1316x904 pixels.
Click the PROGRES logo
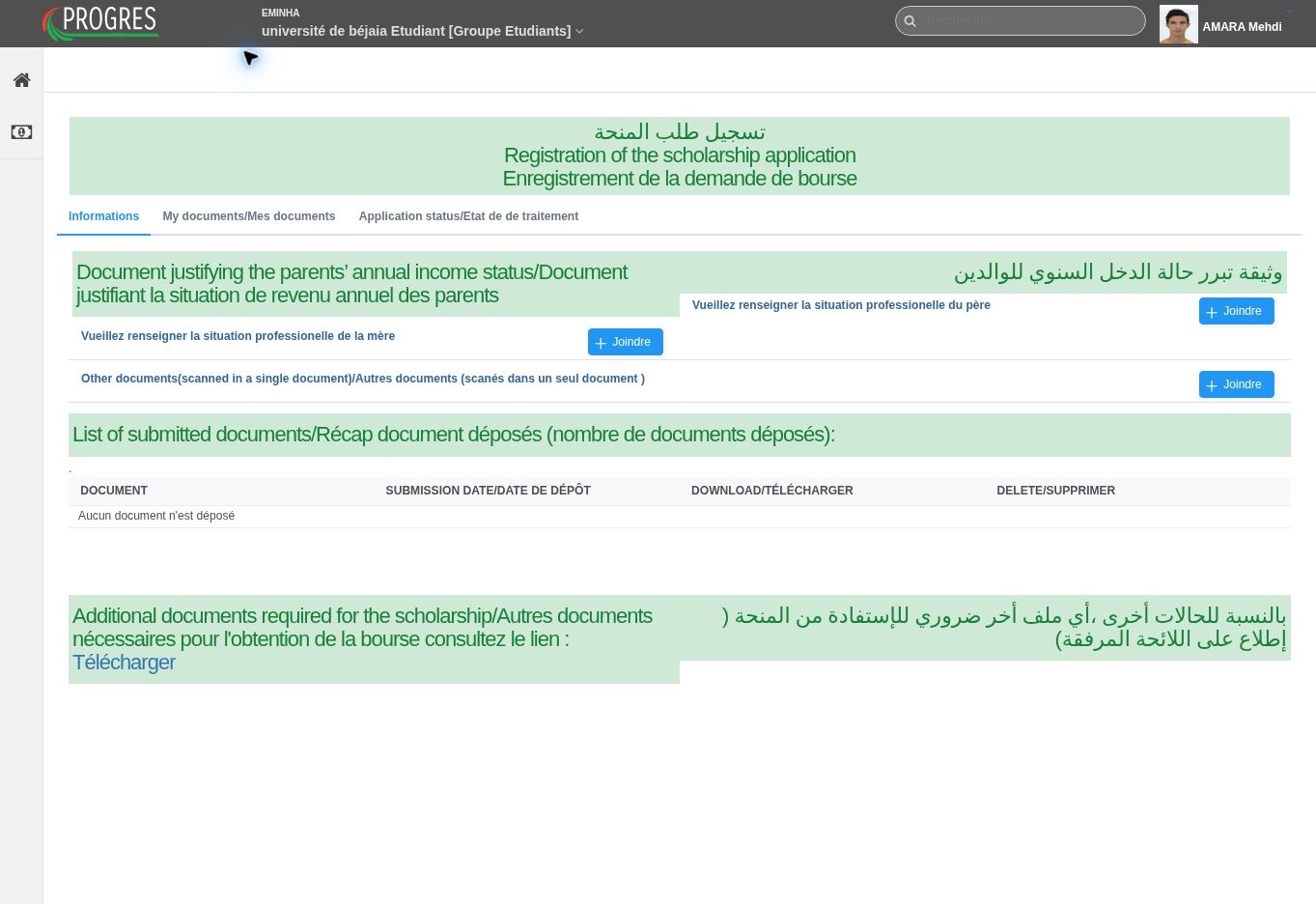click(x=100, y=23)
